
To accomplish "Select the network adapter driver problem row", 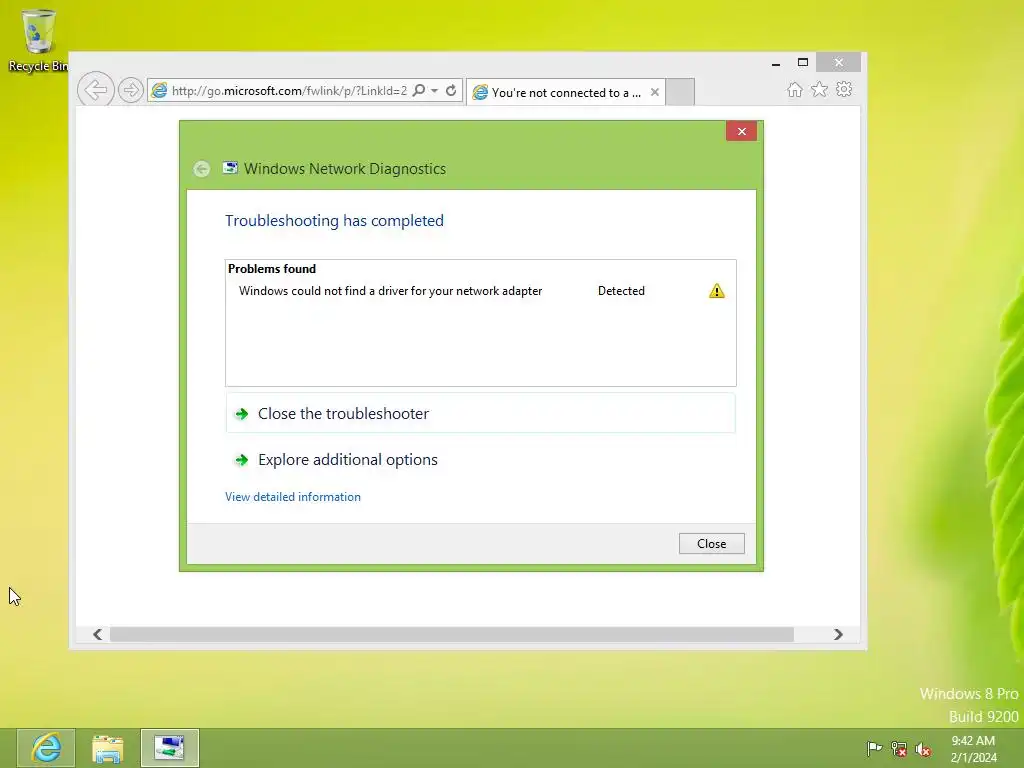I will pos(481,291).
